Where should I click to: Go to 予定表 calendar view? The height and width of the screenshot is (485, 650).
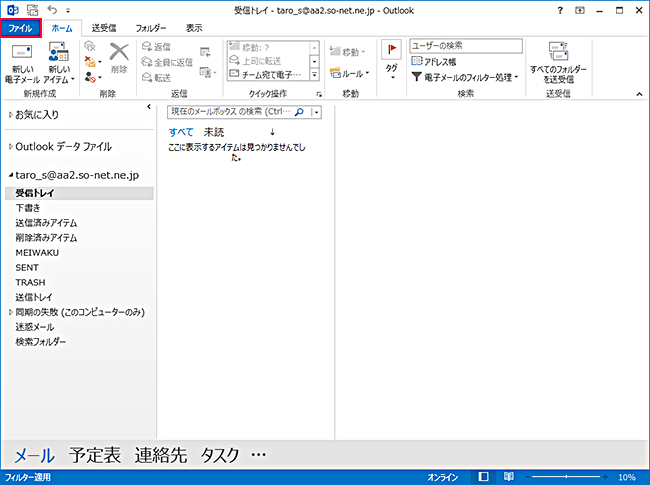tap(95, 455)
